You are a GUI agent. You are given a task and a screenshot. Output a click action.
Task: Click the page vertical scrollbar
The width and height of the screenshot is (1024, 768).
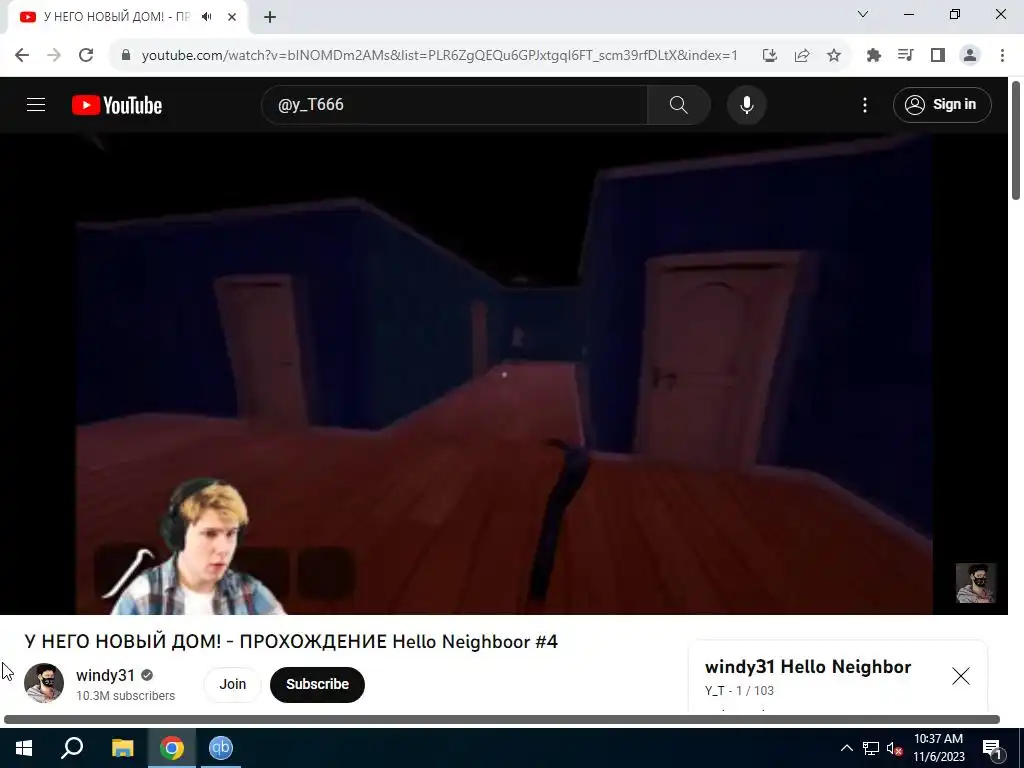tap(1016, 140)
